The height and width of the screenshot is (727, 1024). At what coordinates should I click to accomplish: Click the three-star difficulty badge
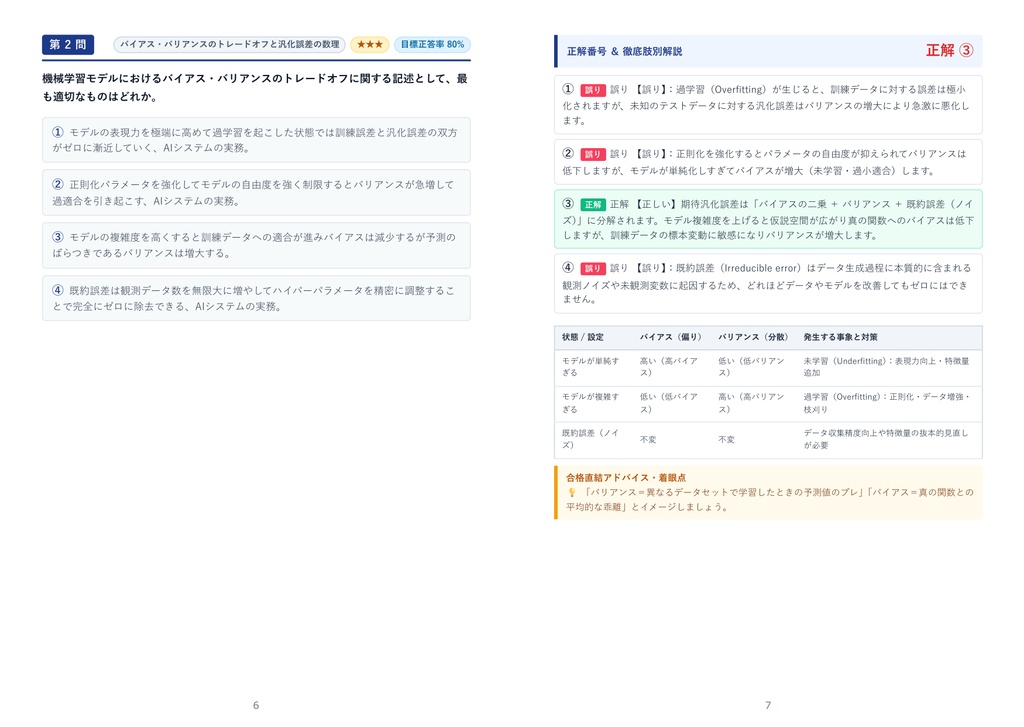click(x=370, y=44)
